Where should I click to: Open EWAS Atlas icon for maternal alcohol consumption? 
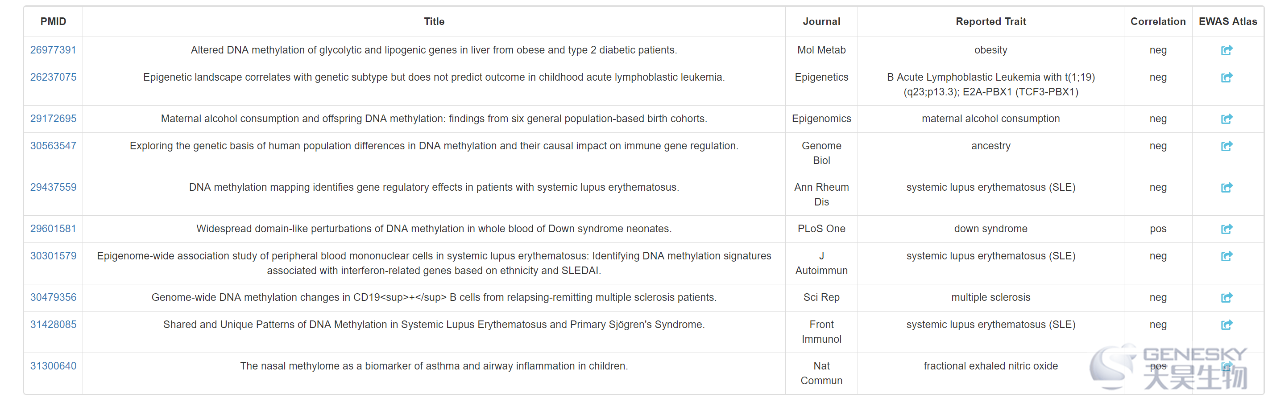[1227, 119]
